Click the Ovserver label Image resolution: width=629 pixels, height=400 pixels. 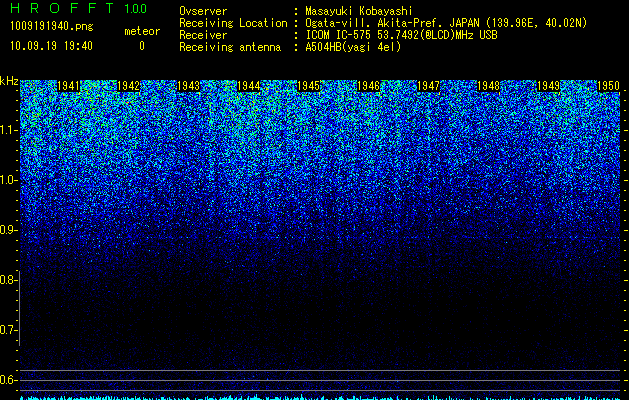203,11
